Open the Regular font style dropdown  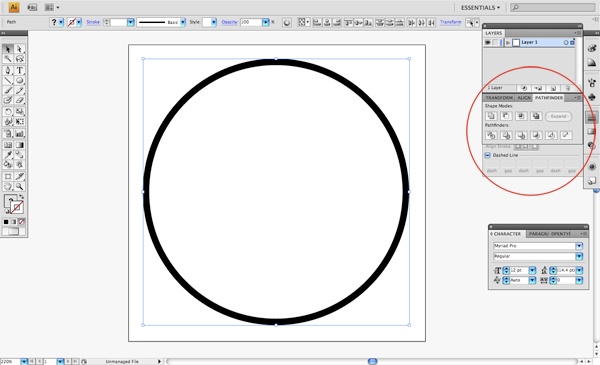[579, 256]
